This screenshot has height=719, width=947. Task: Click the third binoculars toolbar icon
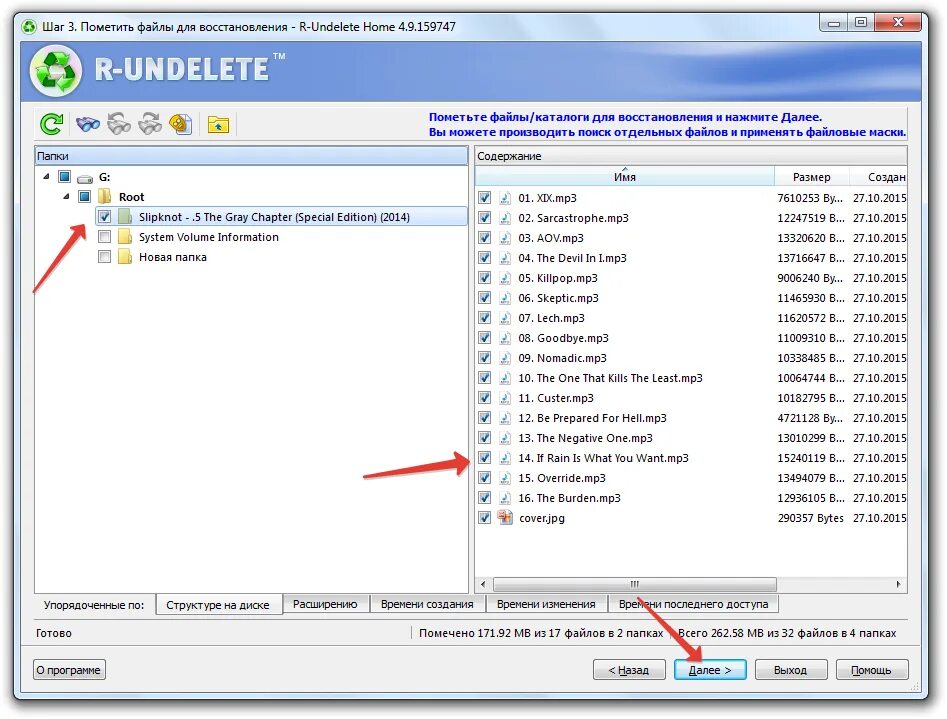(x=150, y=124)
